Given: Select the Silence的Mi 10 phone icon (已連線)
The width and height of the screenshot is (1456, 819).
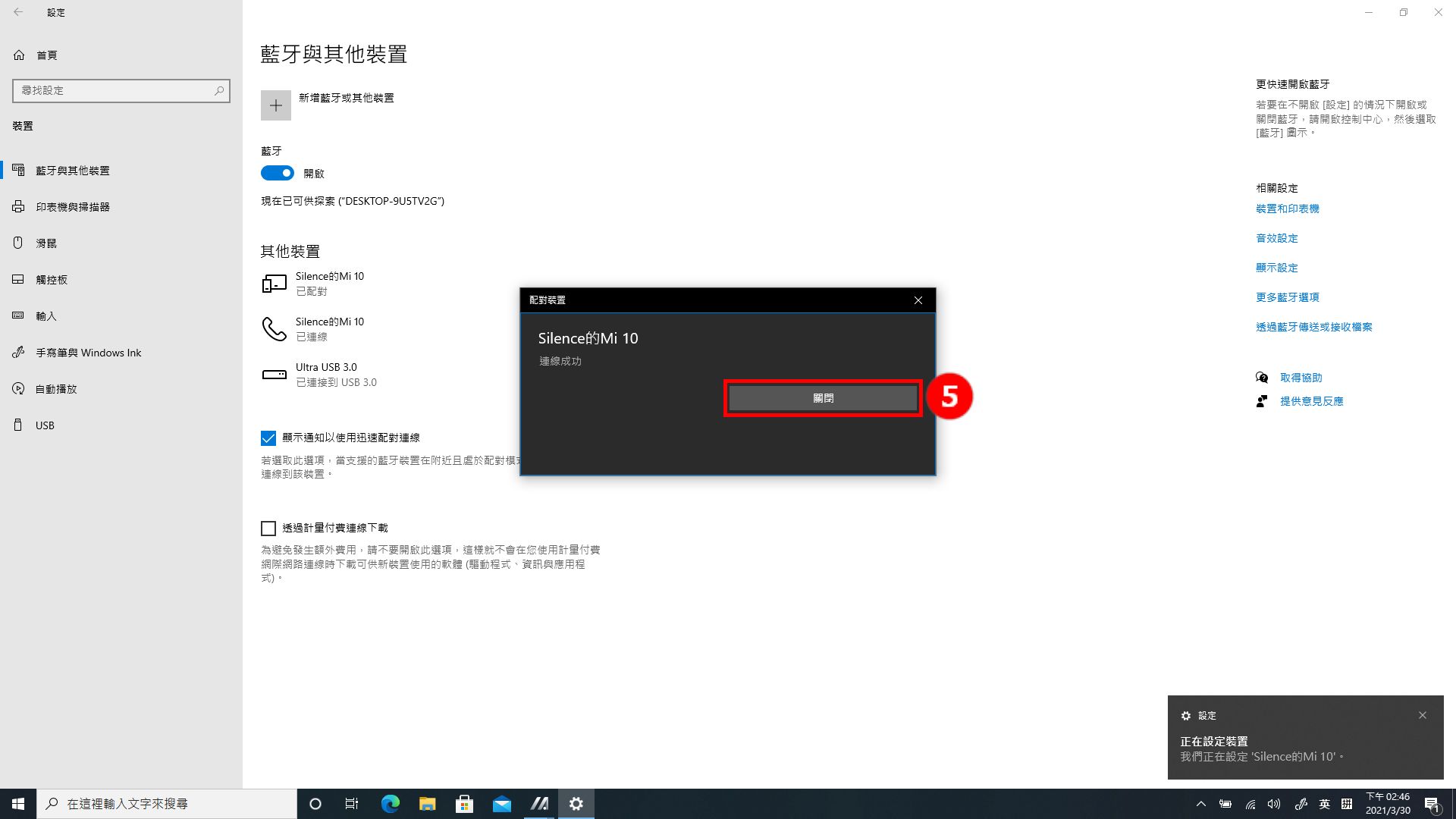Looking at the screenshot, I should [x=274, y=329].
